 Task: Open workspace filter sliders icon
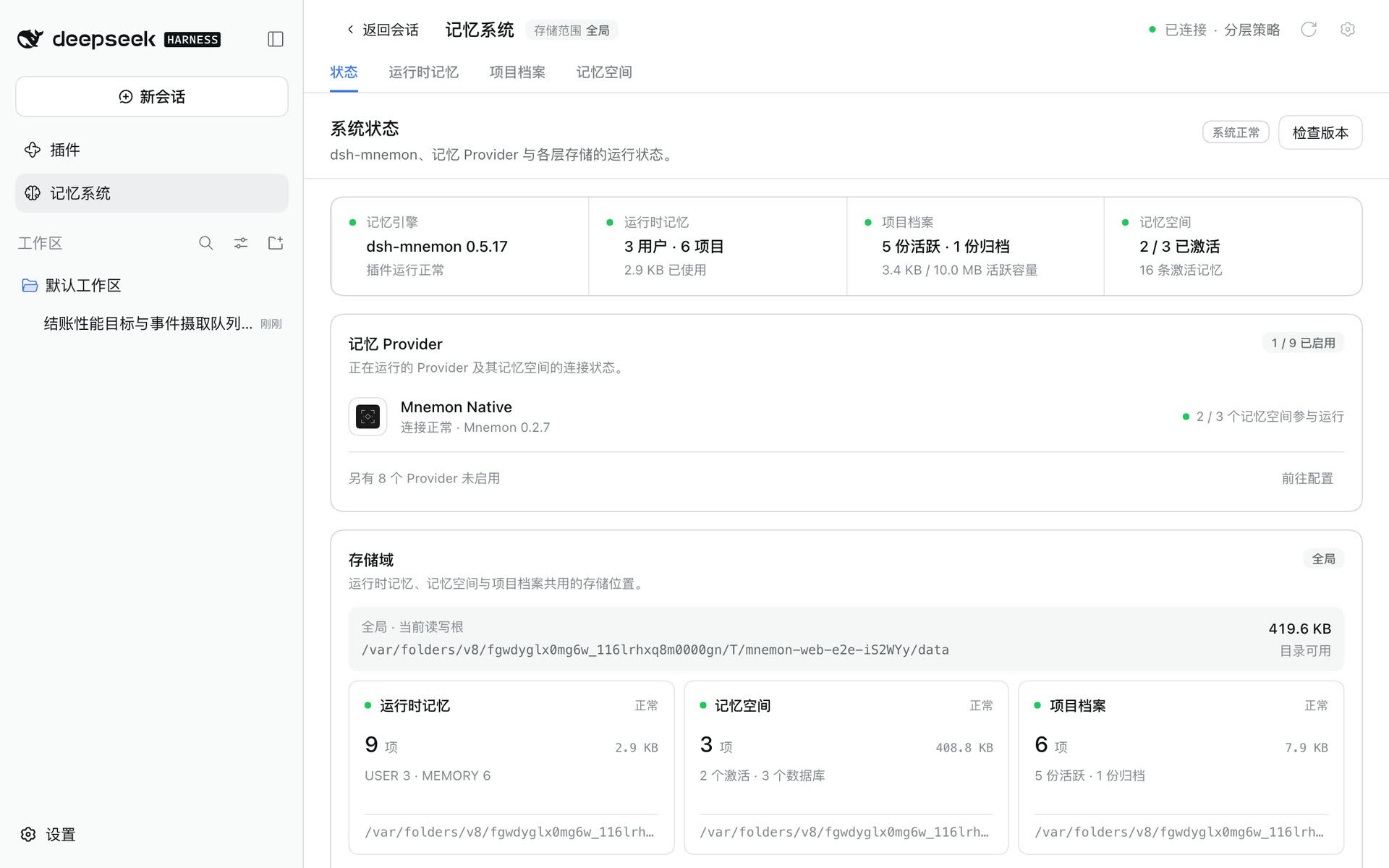coord(241,243)
